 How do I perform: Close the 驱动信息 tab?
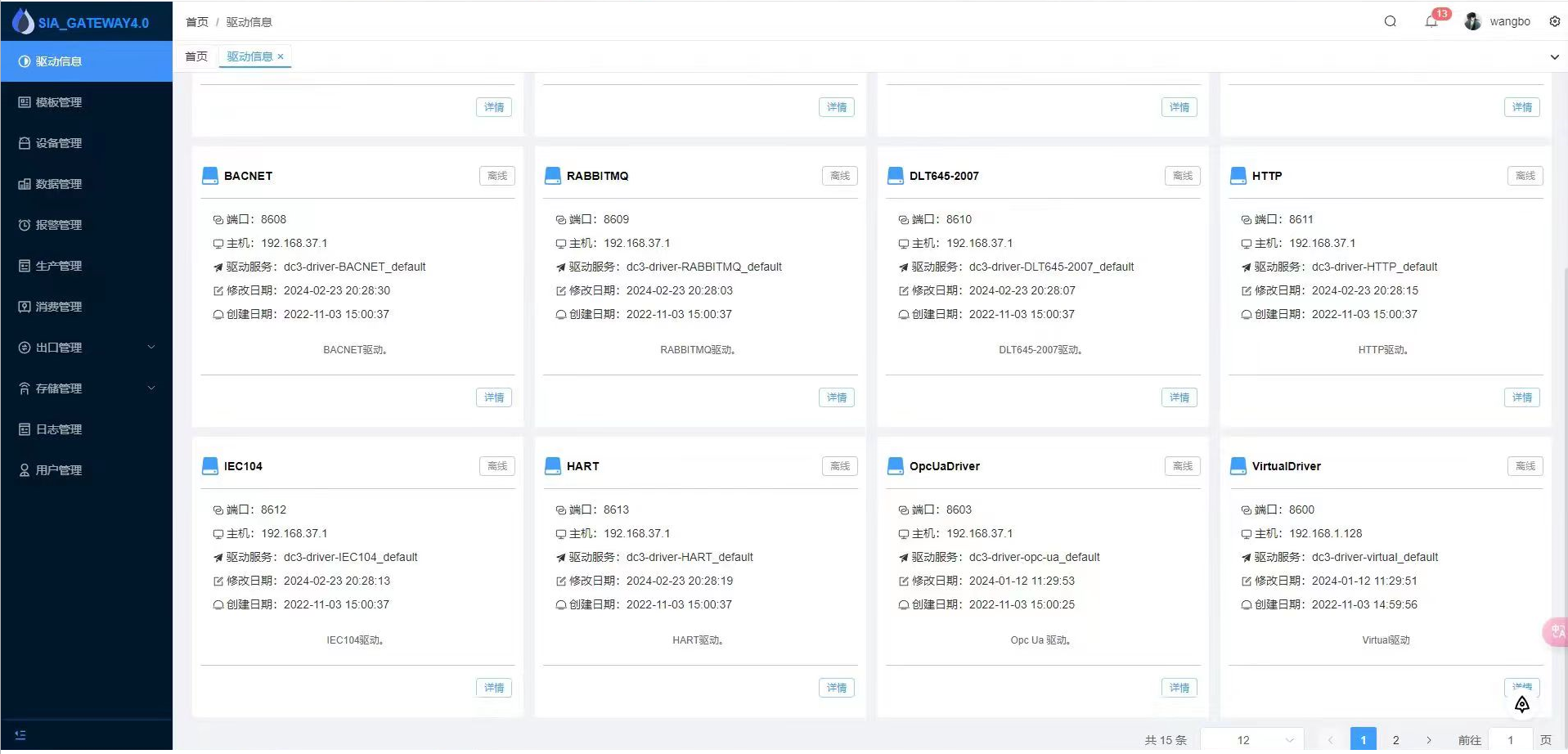[x=281, y=56]
